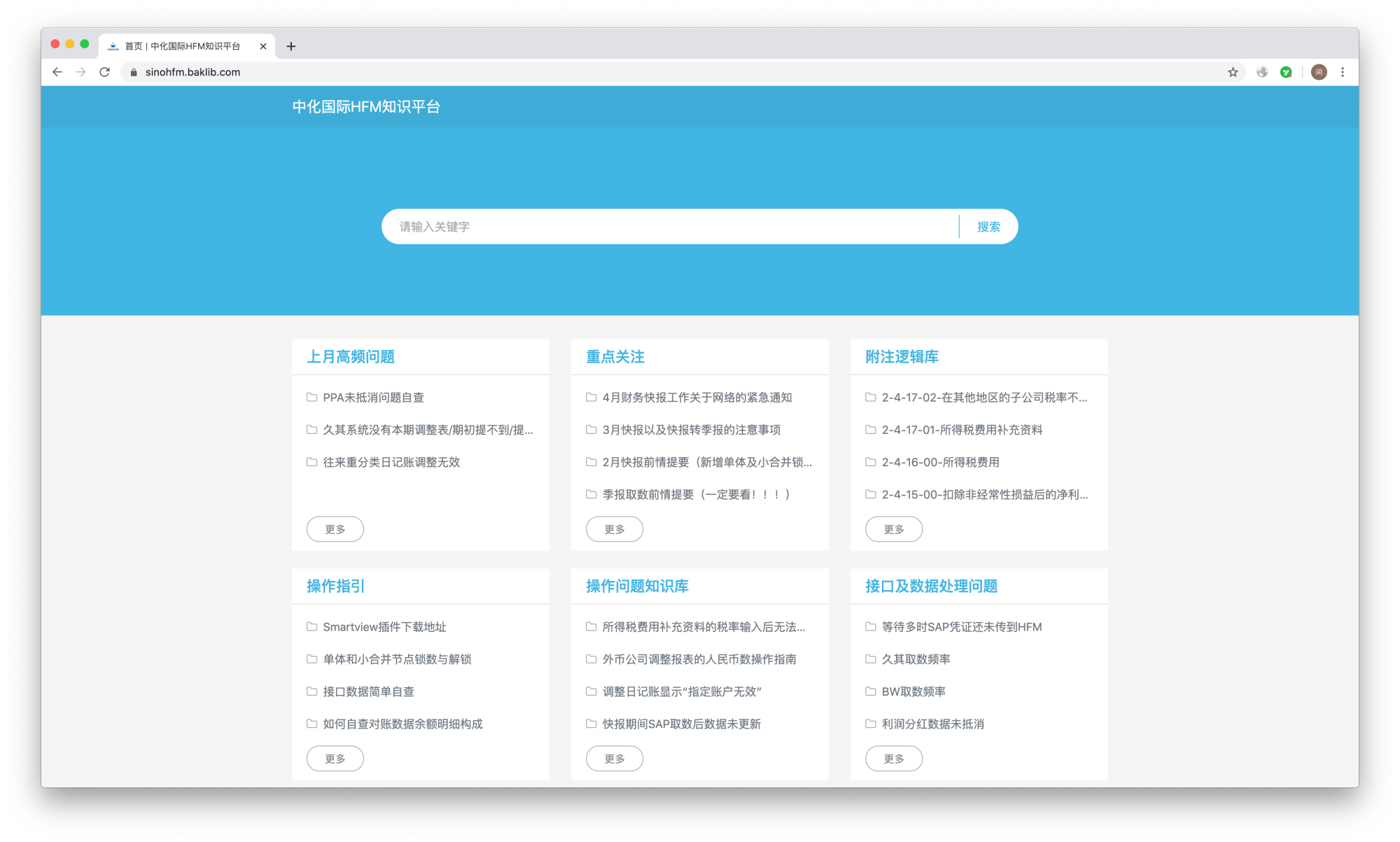Open the user profile avatar icon

pyautogui.click(x=1319, y=72)
